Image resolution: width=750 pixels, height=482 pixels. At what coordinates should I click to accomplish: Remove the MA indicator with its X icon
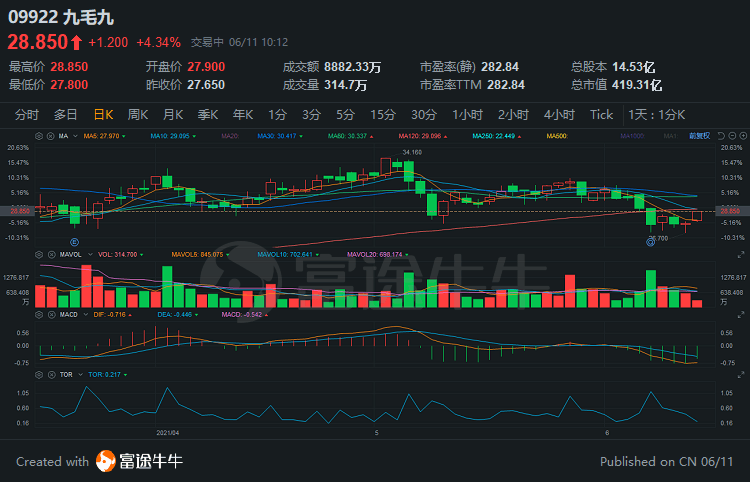coord(50,136)
